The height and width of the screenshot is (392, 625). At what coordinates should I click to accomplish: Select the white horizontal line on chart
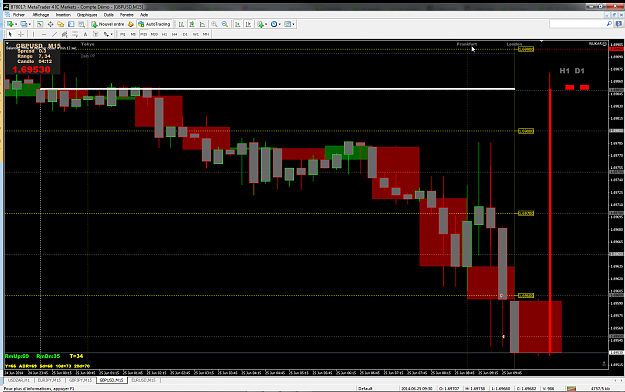(x=277, y=89)
